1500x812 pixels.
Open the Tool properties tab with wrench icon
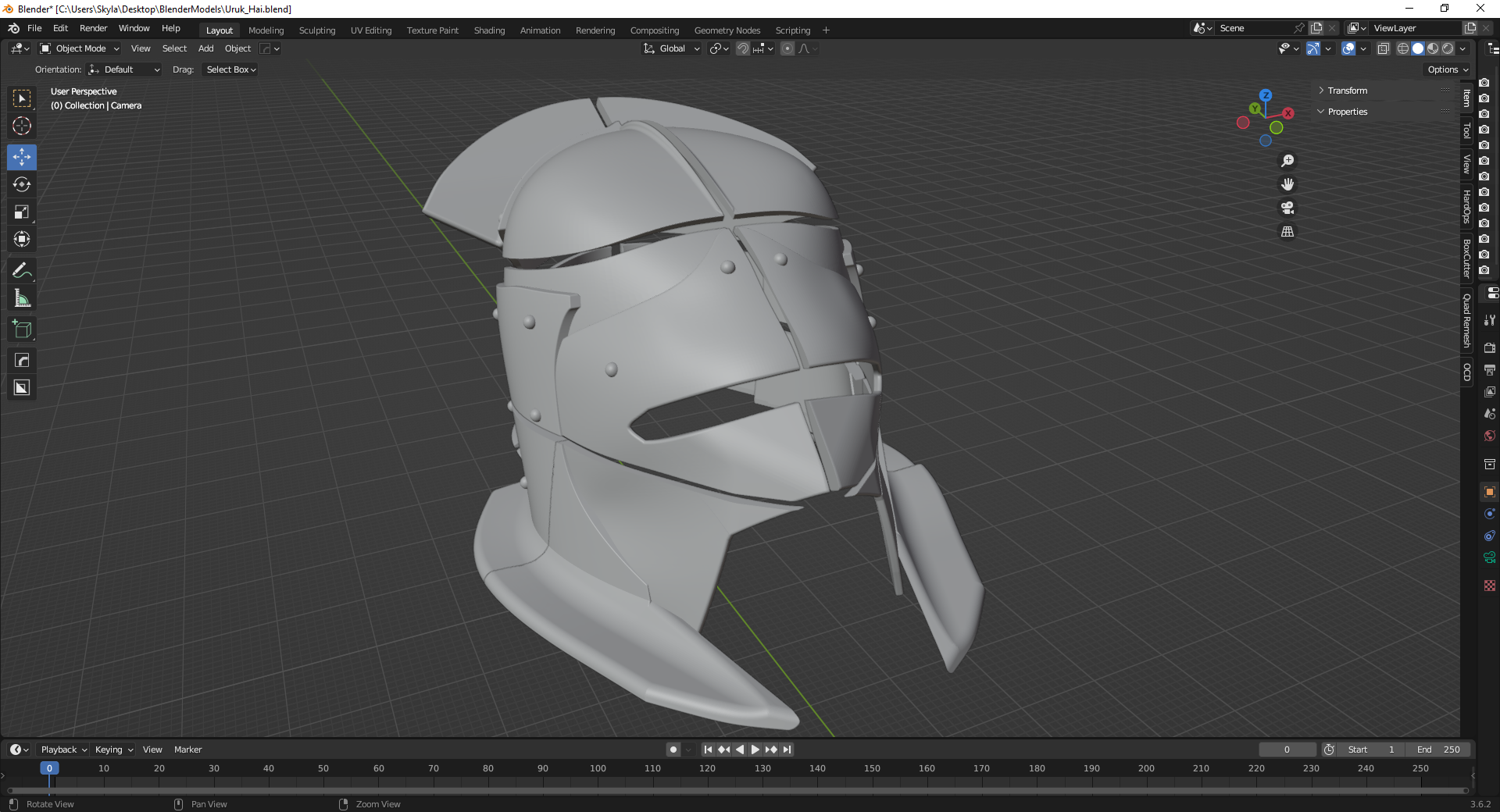(1490, 320)
